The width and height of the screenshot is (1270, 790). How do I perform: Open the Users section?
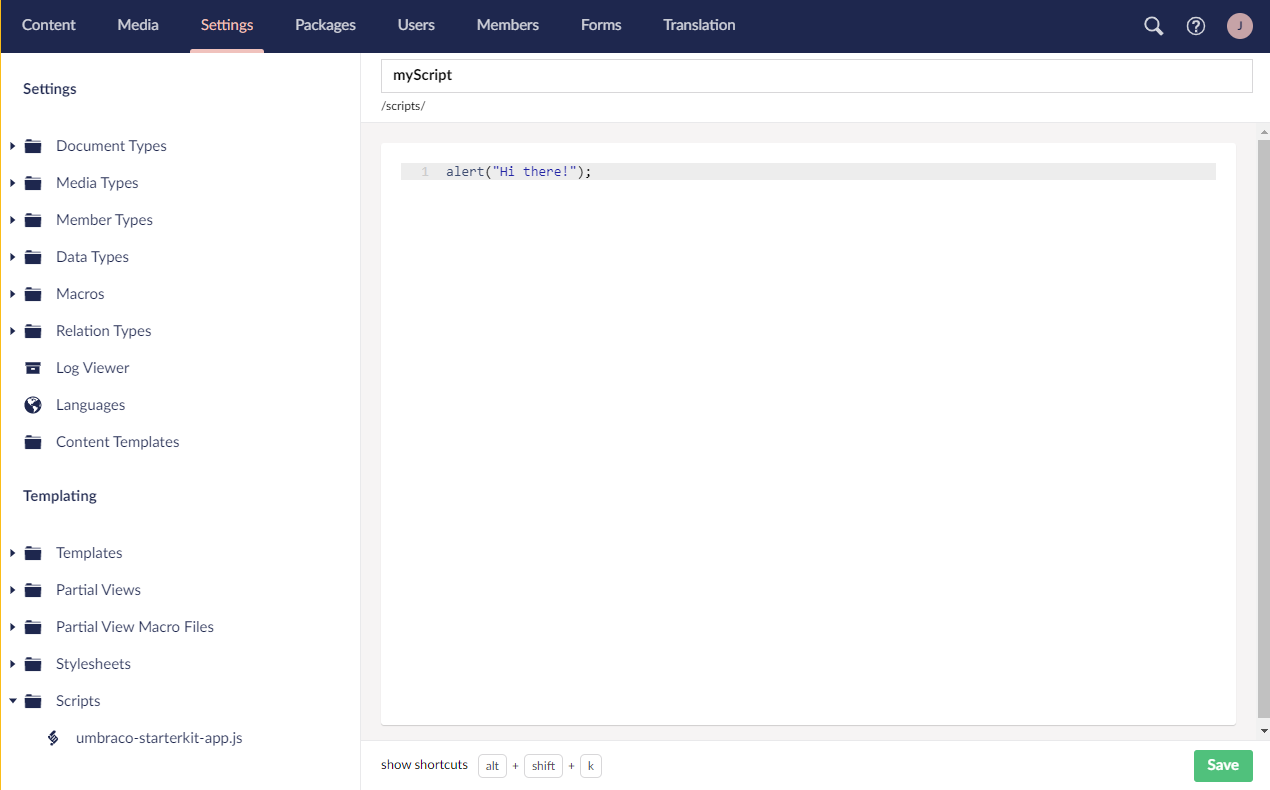tap(416, 25)
